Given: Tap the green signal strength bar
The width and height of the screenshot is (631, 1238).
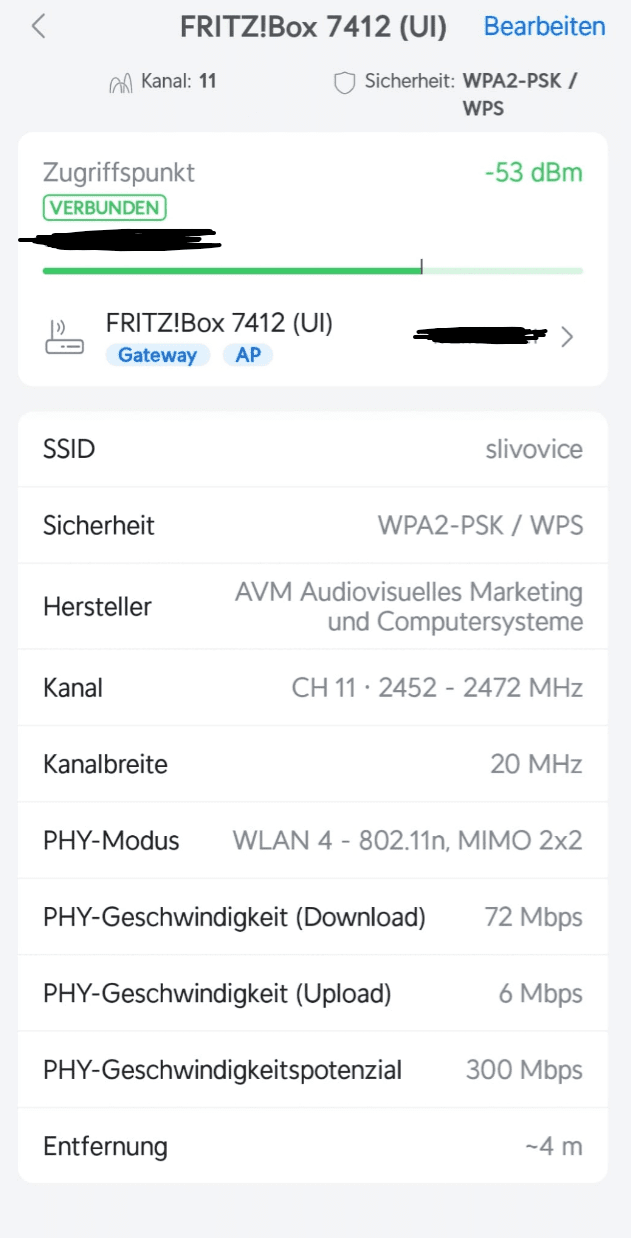Looking at the screenshot, I should (231, 270).
